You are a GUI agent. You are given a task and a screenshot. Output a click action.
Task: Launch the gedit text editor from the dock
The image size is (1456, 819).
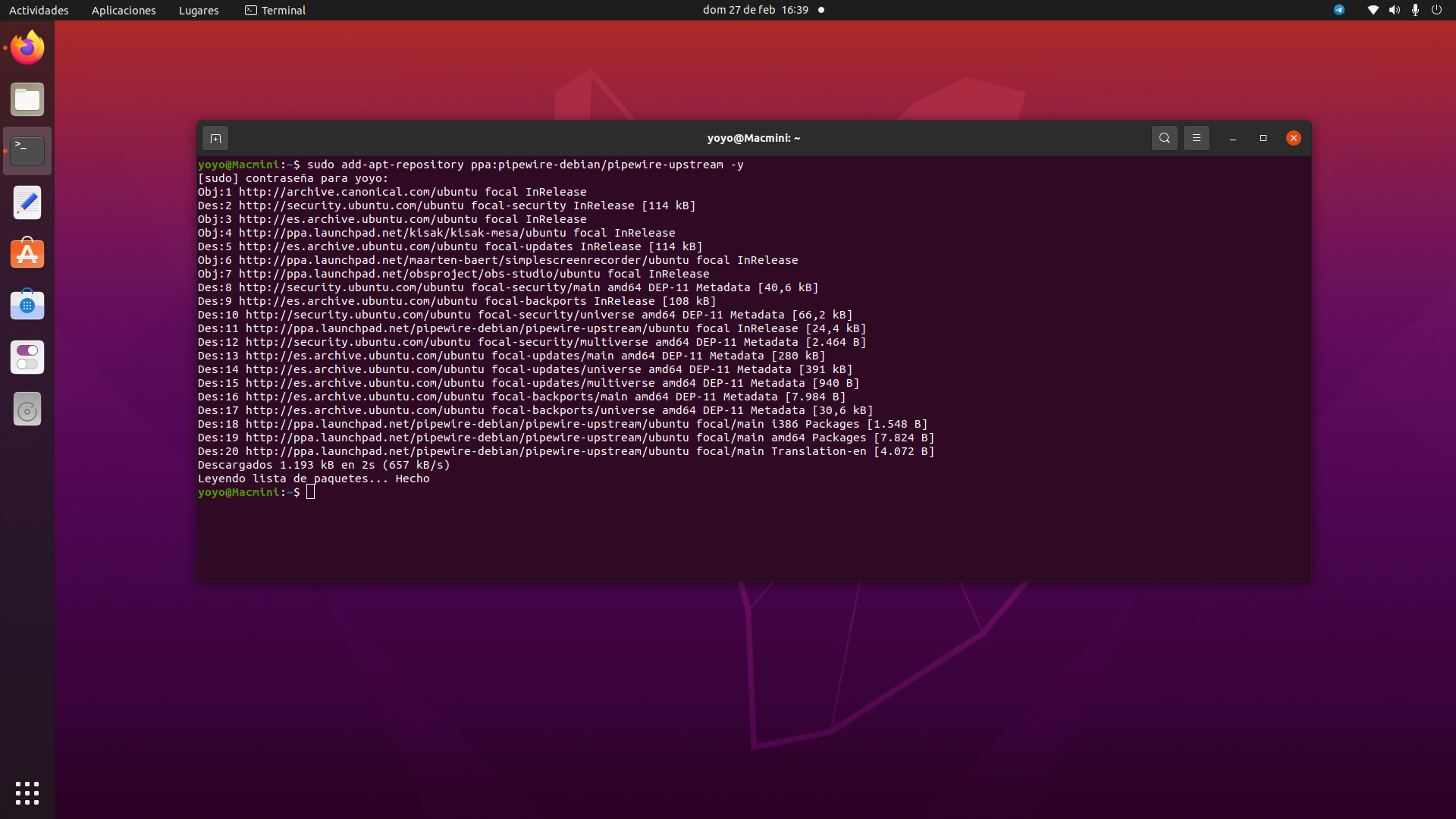[27, 202]
